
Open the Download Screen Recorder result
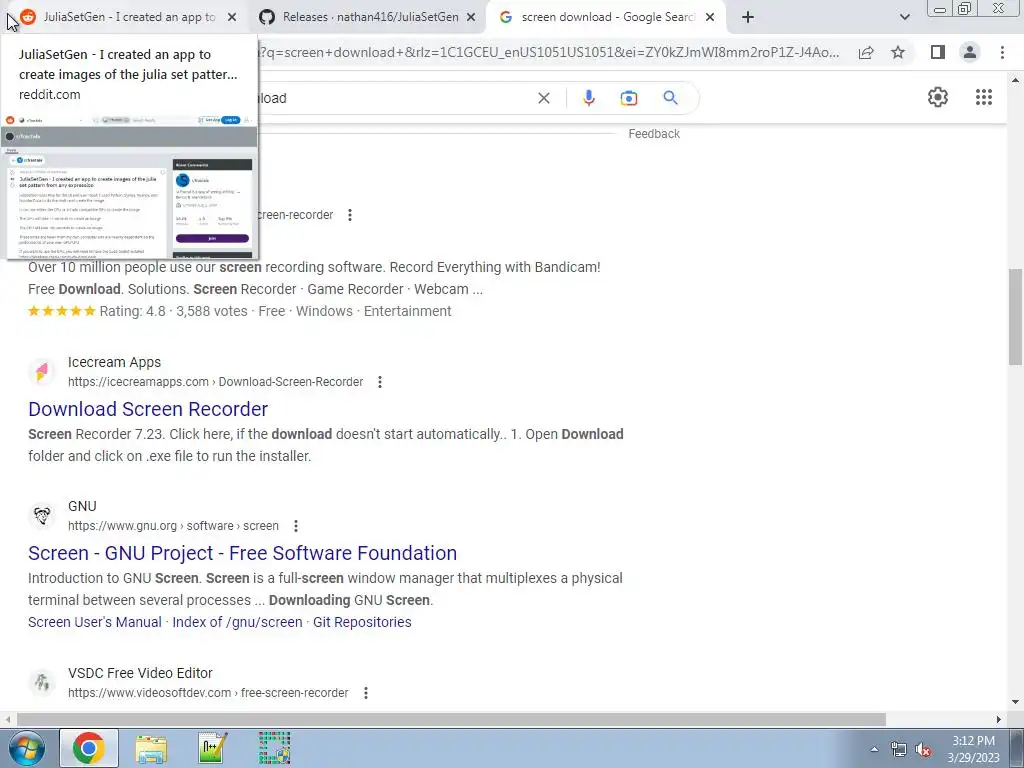tap(148, 409)
